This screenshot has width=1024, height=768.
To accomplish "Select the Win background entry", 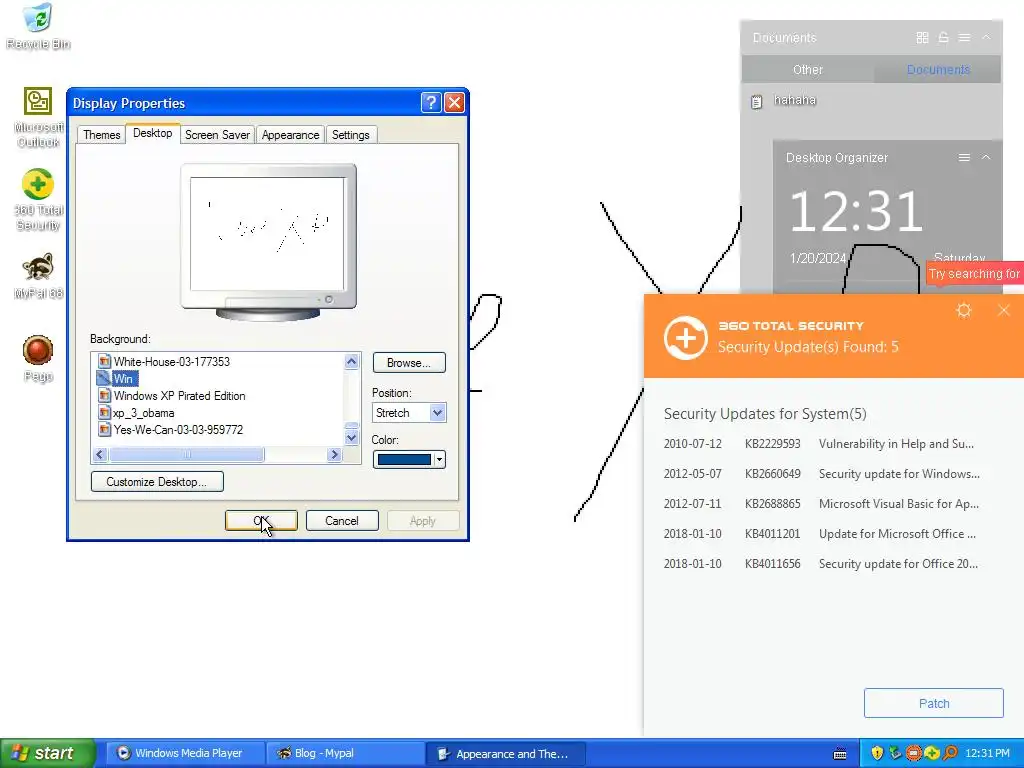I will [118, 378].
